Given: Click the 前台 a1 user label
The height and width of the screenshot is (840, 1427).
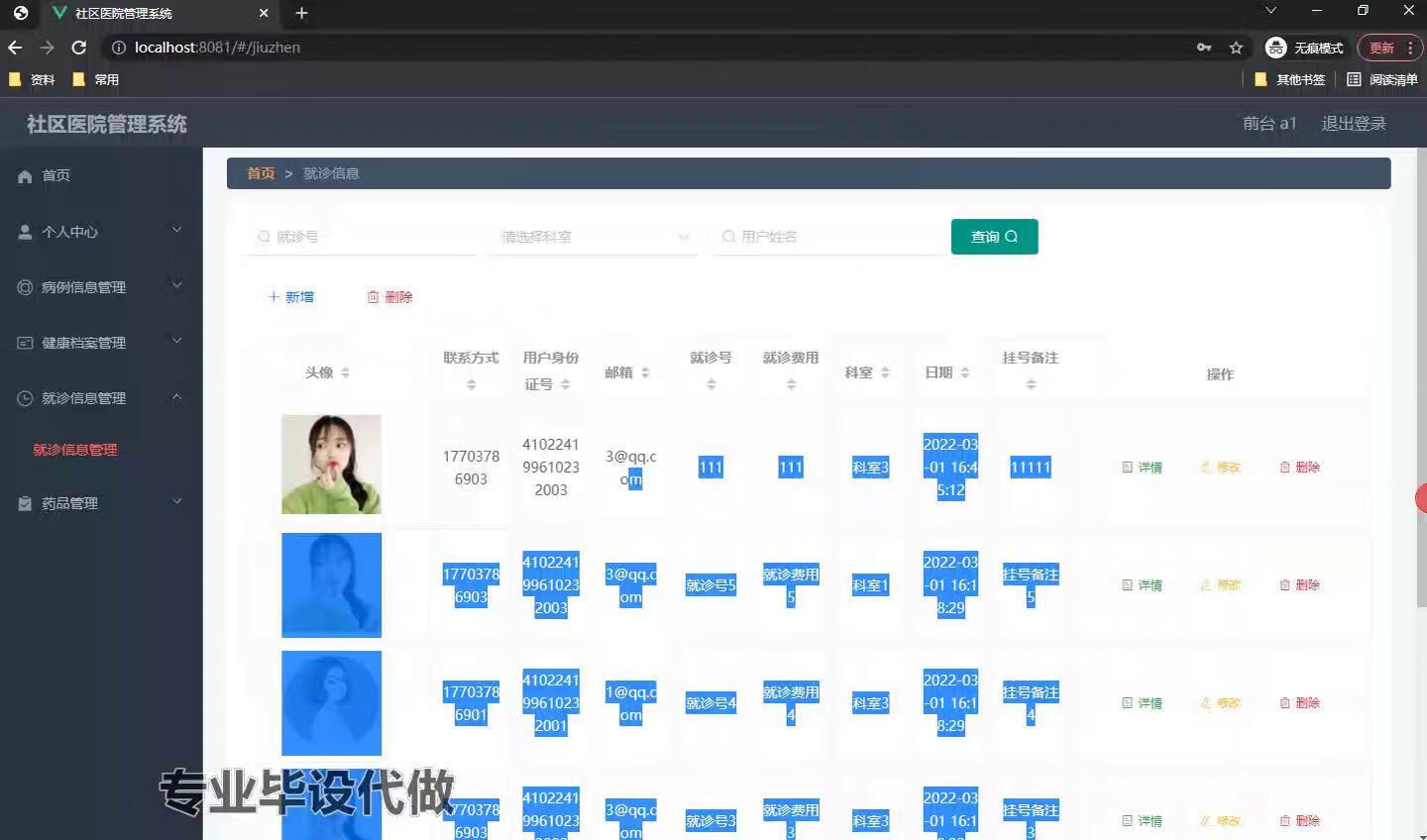Looking at the screenshot, I should coord(1269,123).
